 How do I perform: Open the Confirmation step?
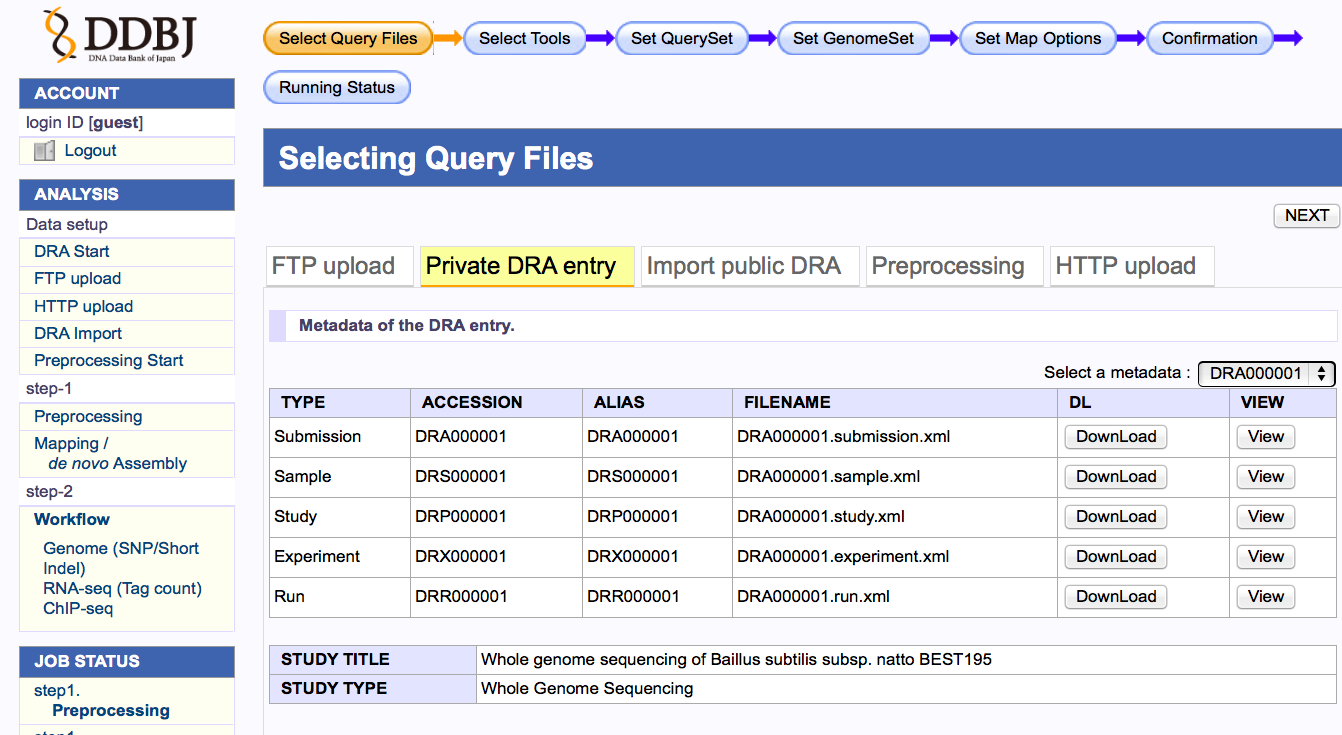[x=1209, y=39]
